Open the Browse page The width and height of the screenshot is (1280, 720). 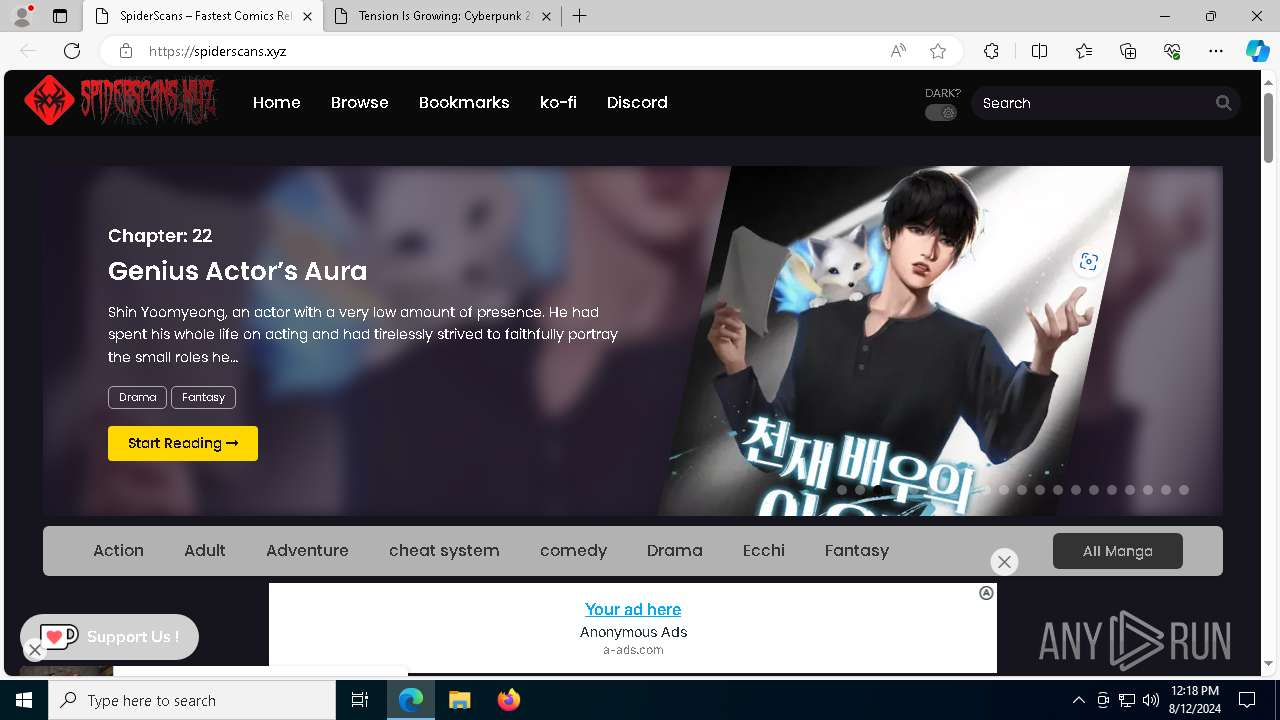[x=360, y=102]
